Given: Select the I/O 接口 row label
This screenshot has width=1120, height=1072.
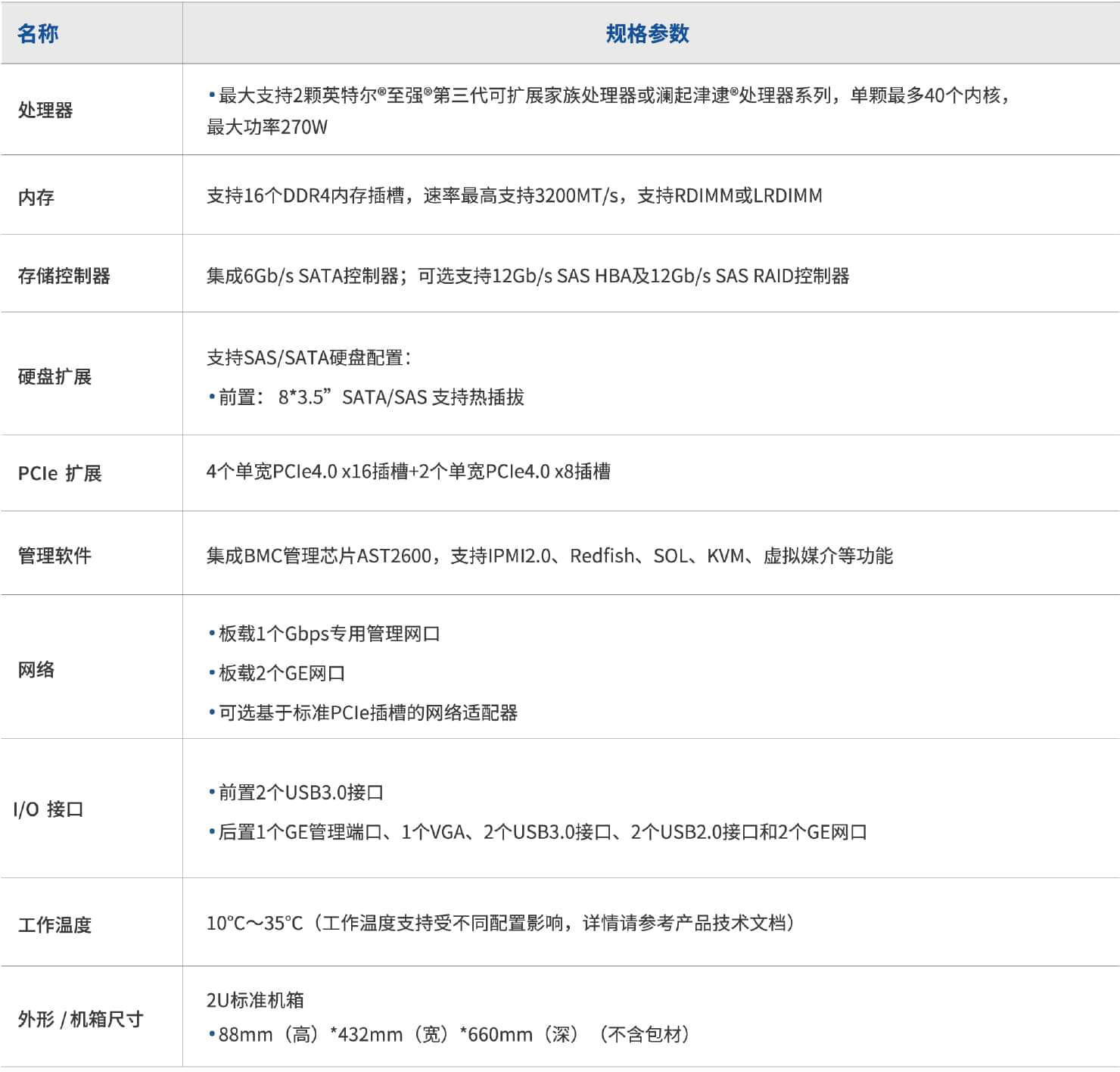Looking at the screenshot, I should 48,809.
